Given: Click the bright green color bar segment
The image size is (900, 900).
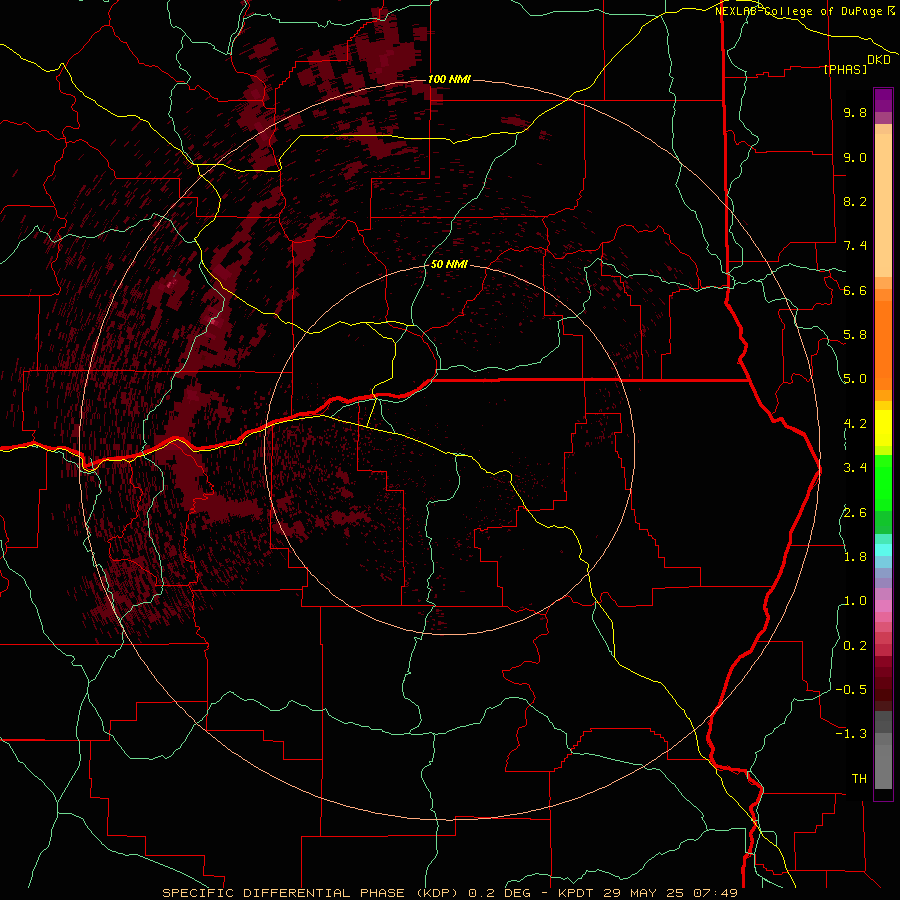Looking at the screenshot, I should [x=883, y=482].
